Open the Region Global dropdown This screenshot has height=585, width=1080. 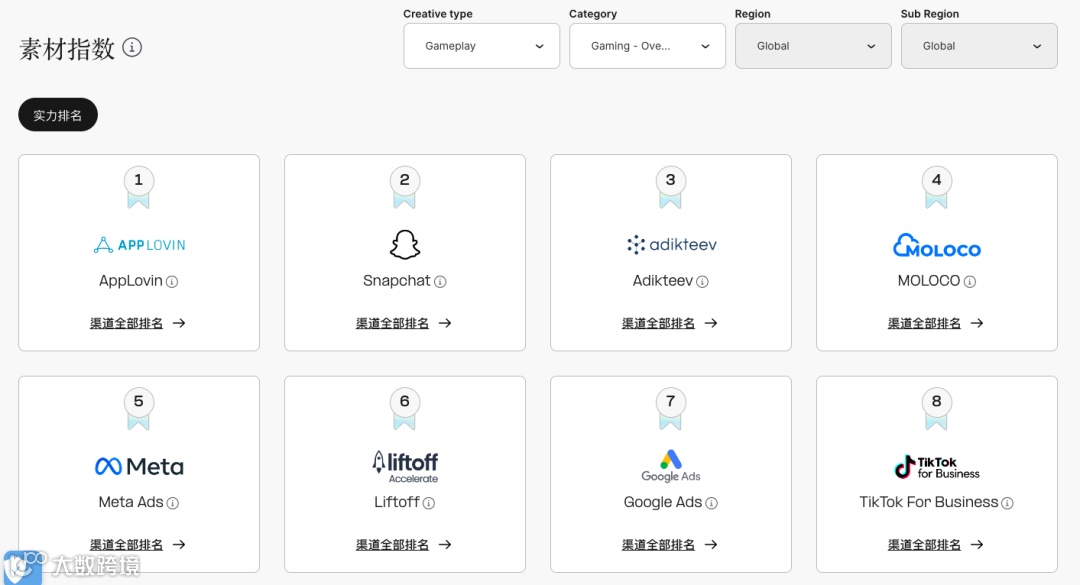pyautogui.click(x=813, y=46)
